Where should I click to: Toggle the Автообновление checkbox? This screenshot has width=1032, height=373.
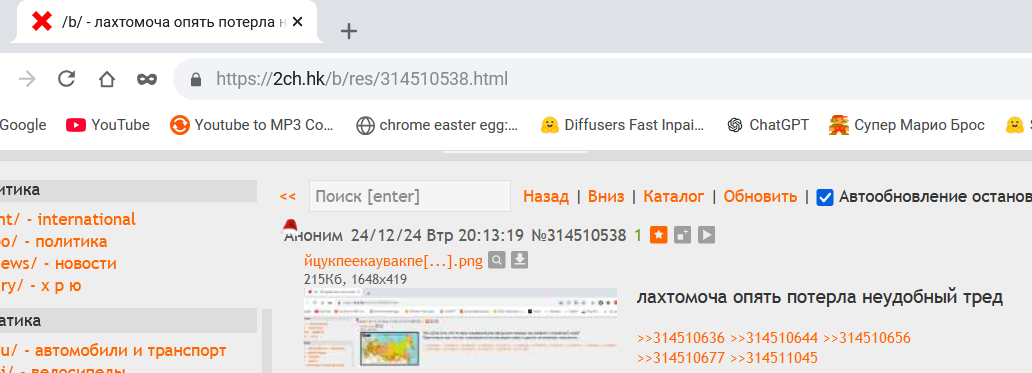coord(825,197)
